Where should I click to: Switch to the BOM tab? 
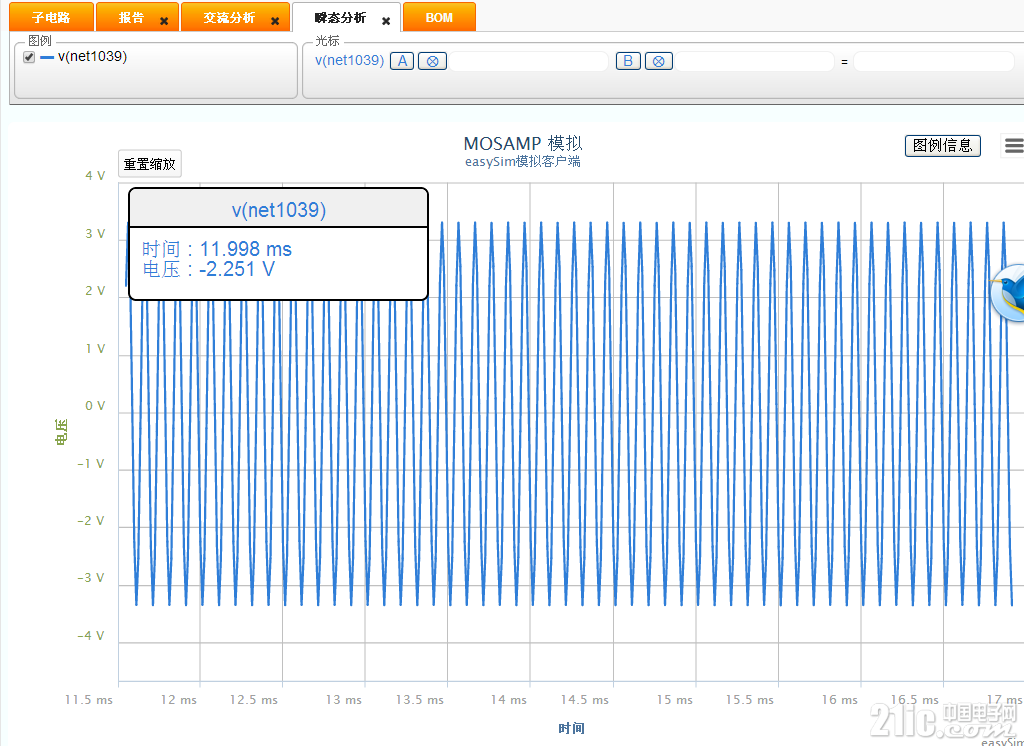439,18
